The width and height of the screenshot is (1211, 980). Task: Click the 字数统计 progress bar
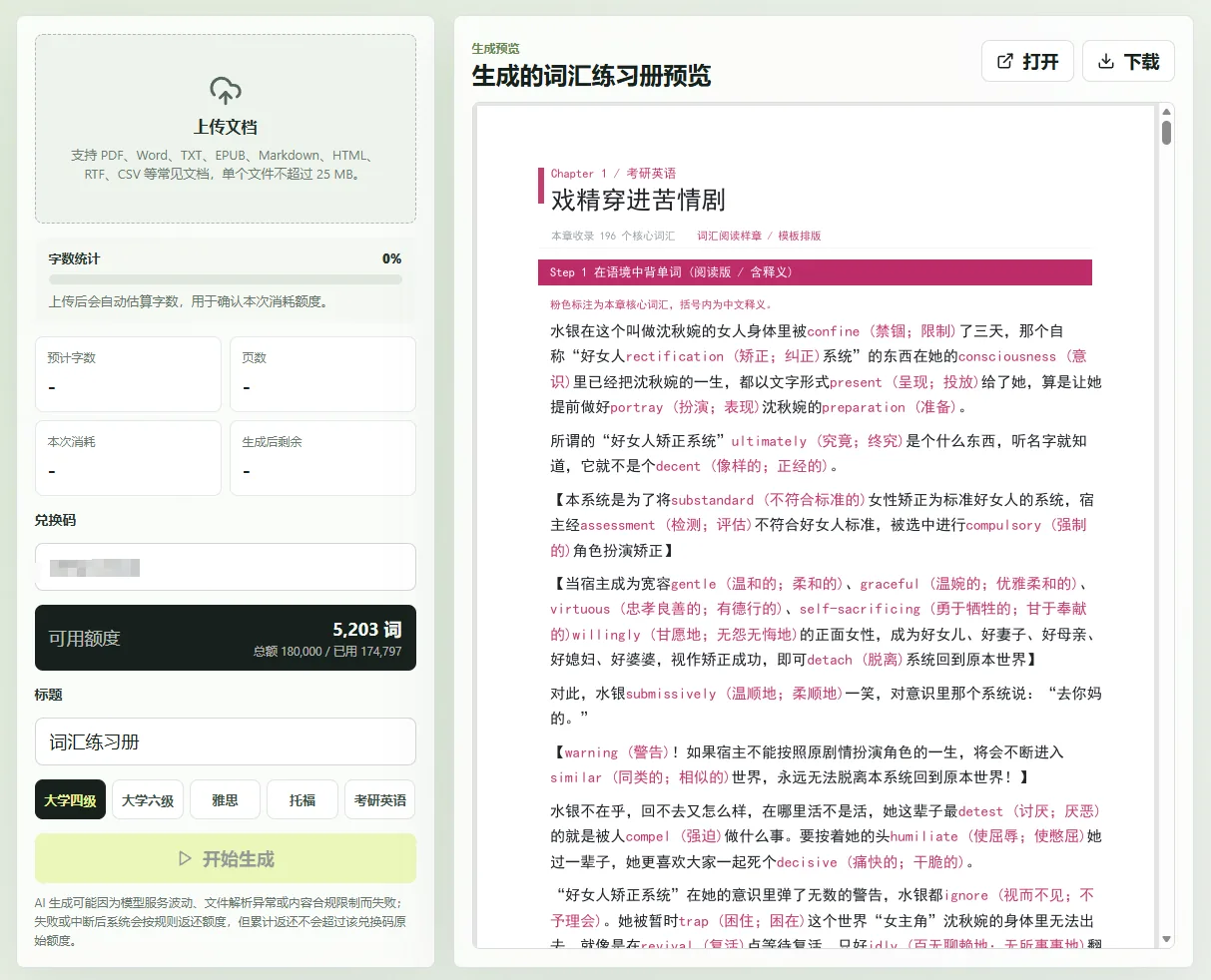(x=226, y=279)
